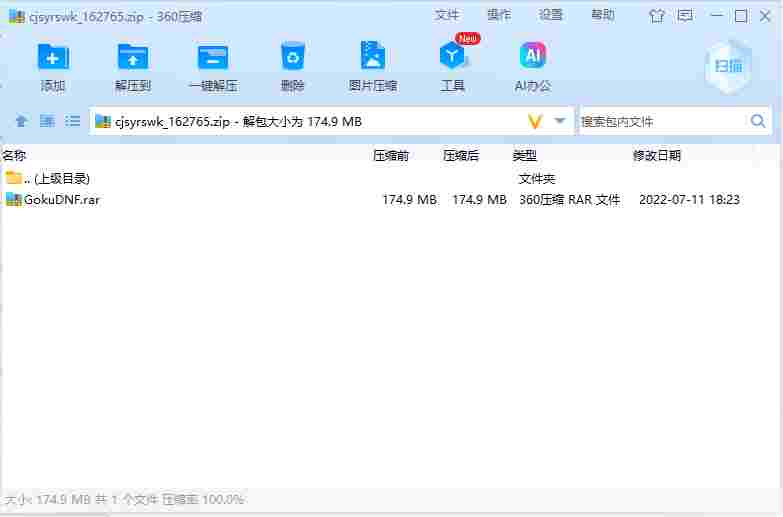This screenshot has height=517, width=783.
Task: Open 图片压缩 image compression tool
Action: tap(373, 56)
